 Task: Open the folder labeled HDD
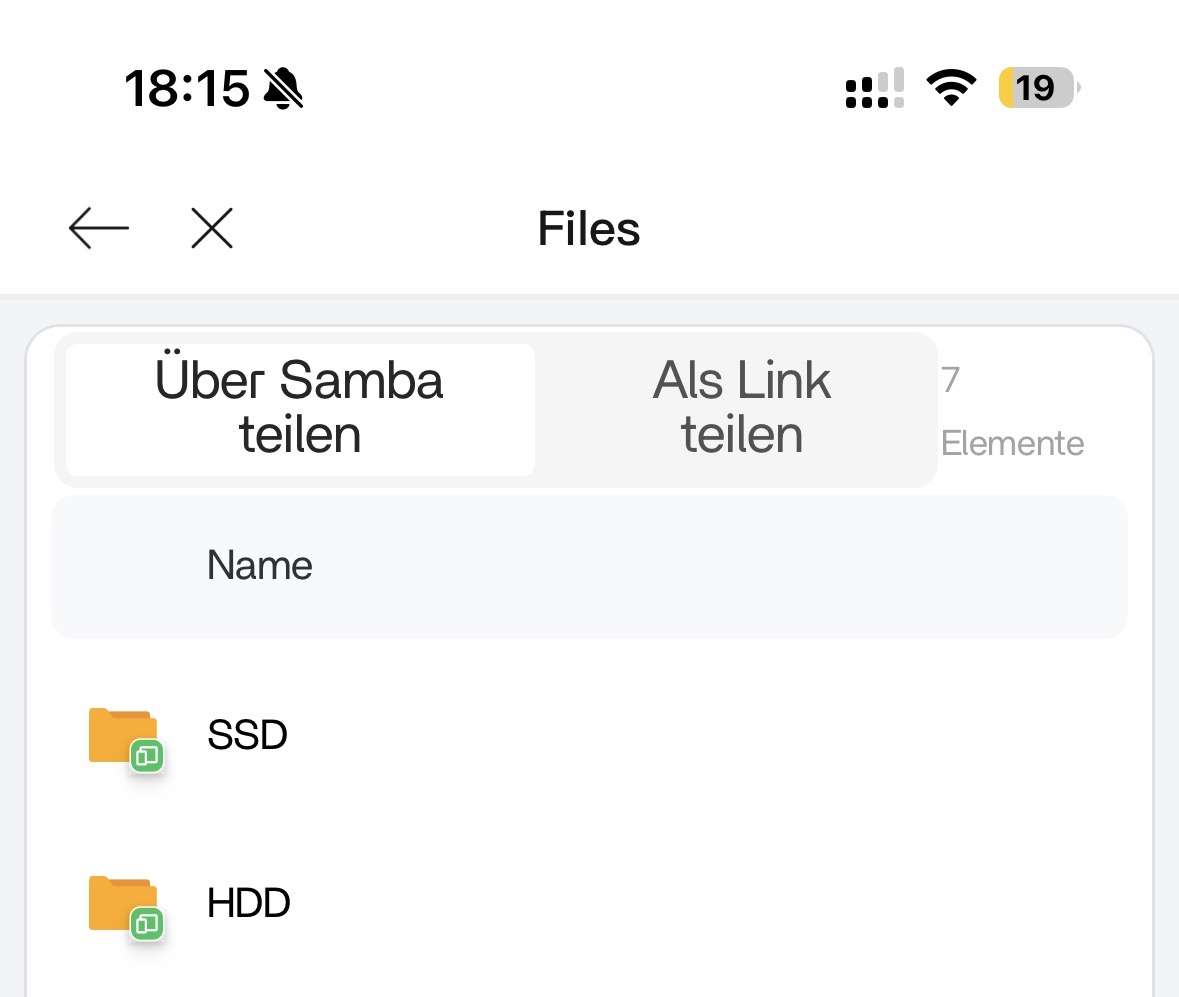[x=249, y=903]
